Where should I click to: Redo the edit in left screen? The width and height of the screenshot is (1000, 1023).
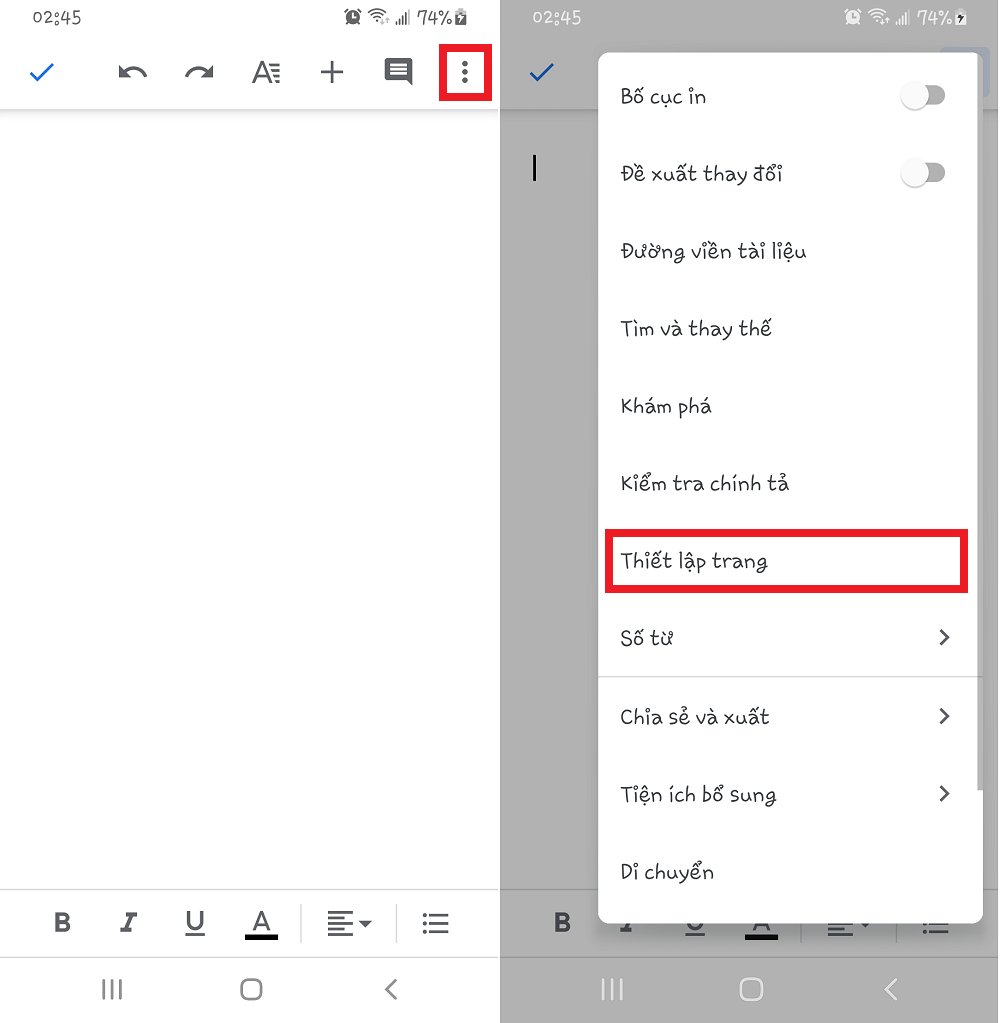tap(199, 72)
